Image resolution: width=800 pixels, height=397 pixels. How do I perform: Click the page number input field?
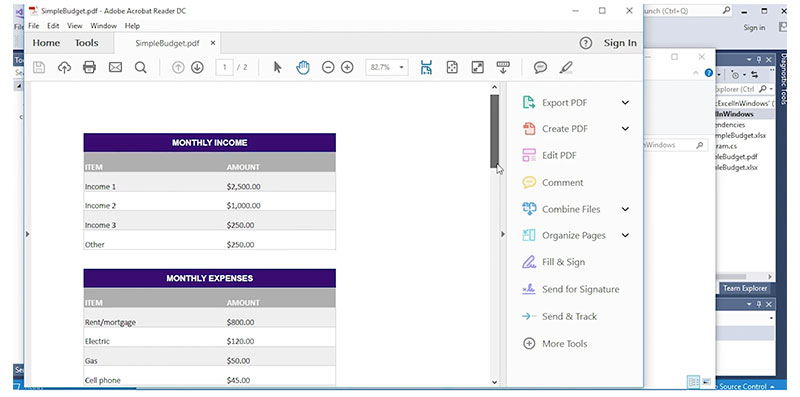(224, 67)
